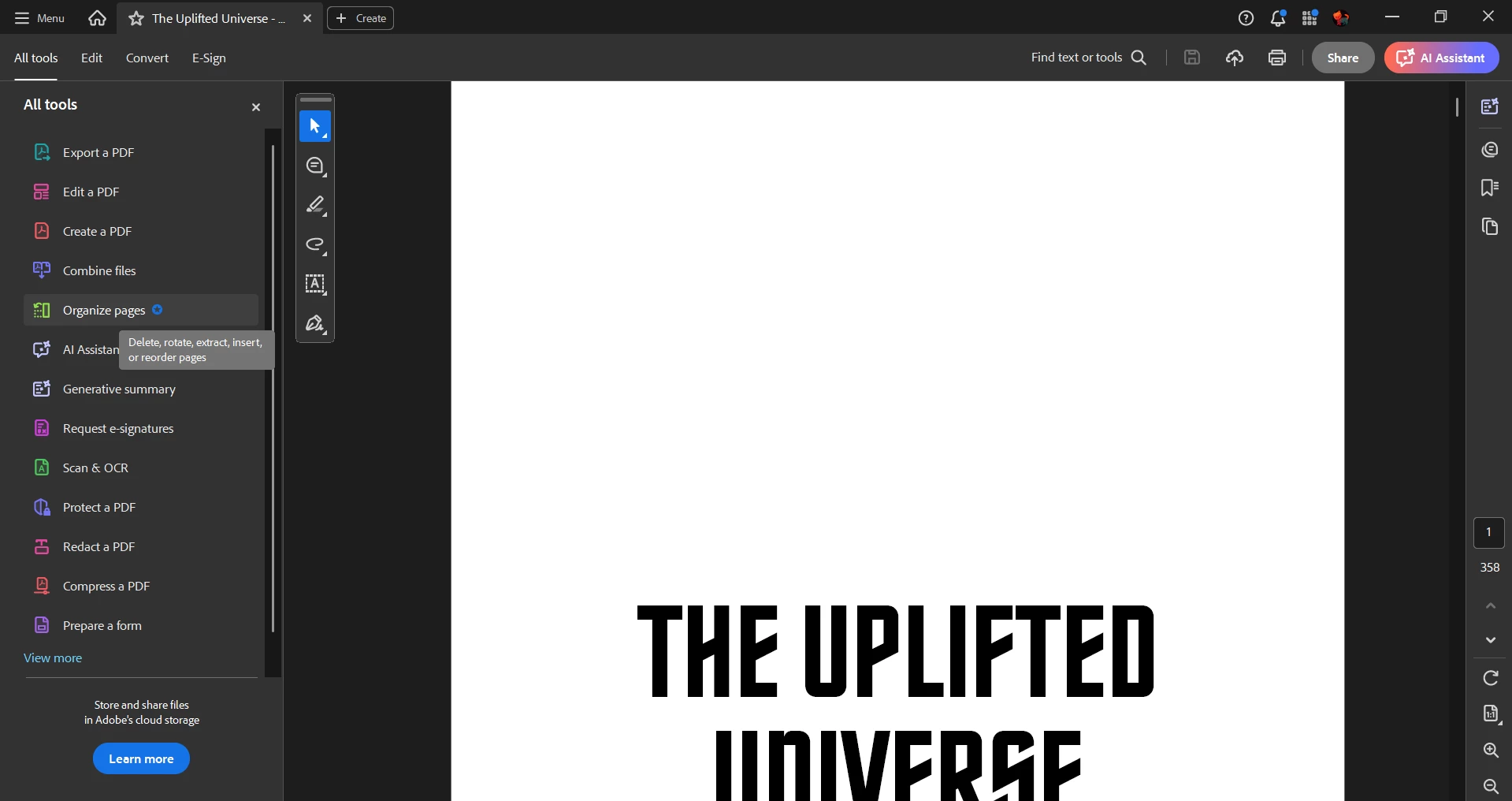Select The Uplifted Universe document tab
This screenshot has width=1512, height=801.
(218, 18)
